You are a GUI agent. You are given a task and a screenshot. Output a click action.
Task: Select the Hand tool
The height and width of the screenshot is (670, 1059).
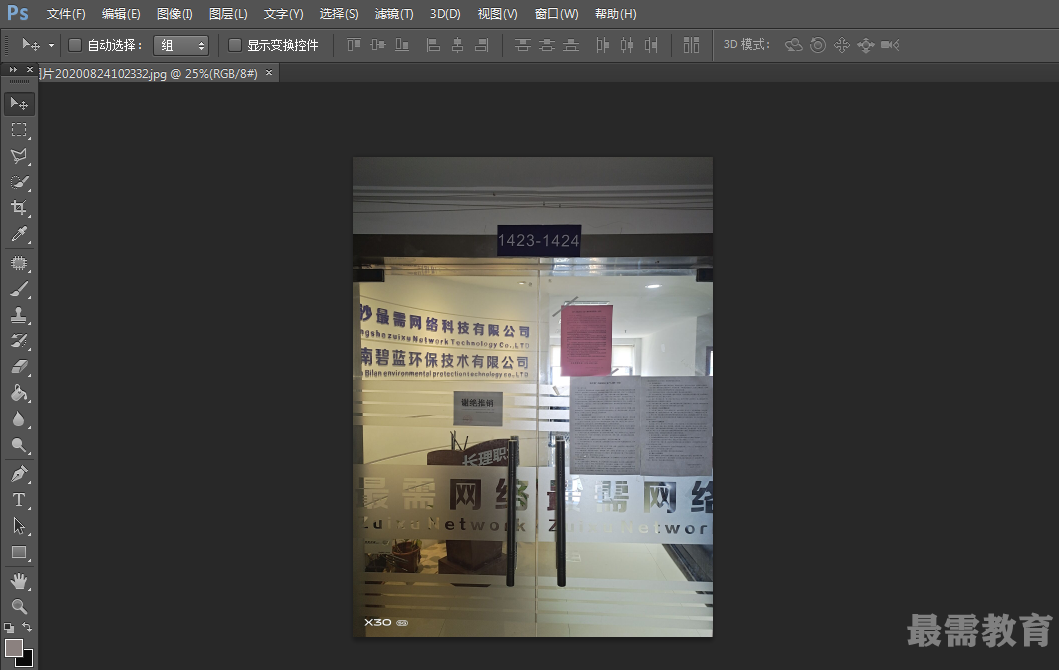click(19, 581)
